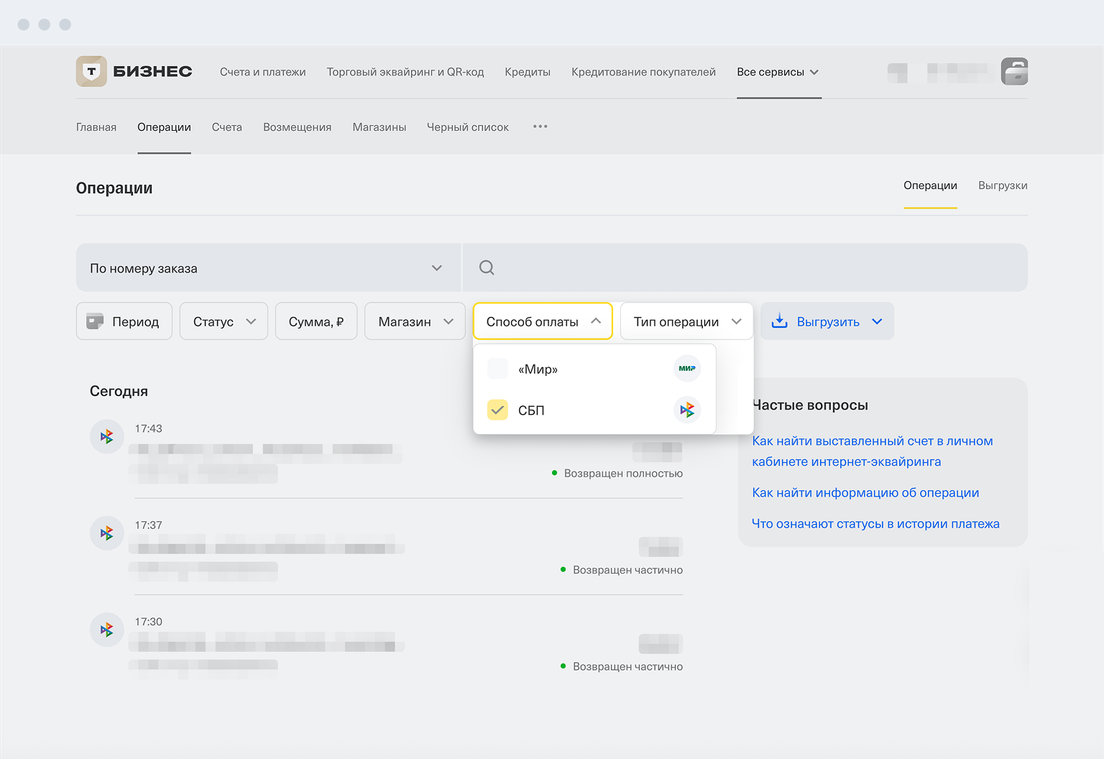Open the Тип операции dropdown
The image size is (1104, 759).
click(686, 322)
